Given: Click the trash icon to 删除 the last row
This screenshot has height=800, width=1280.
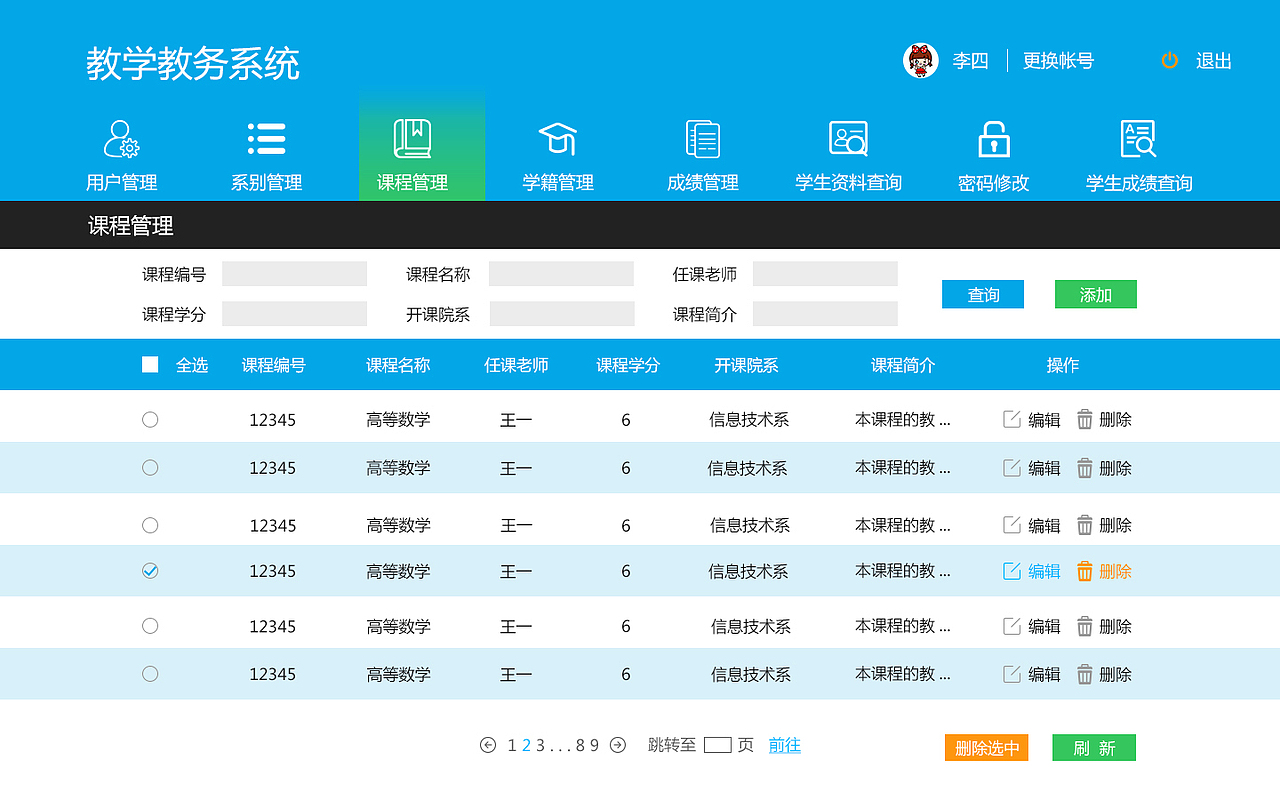Looking at the screenshot, I should tap(1085, 674).
